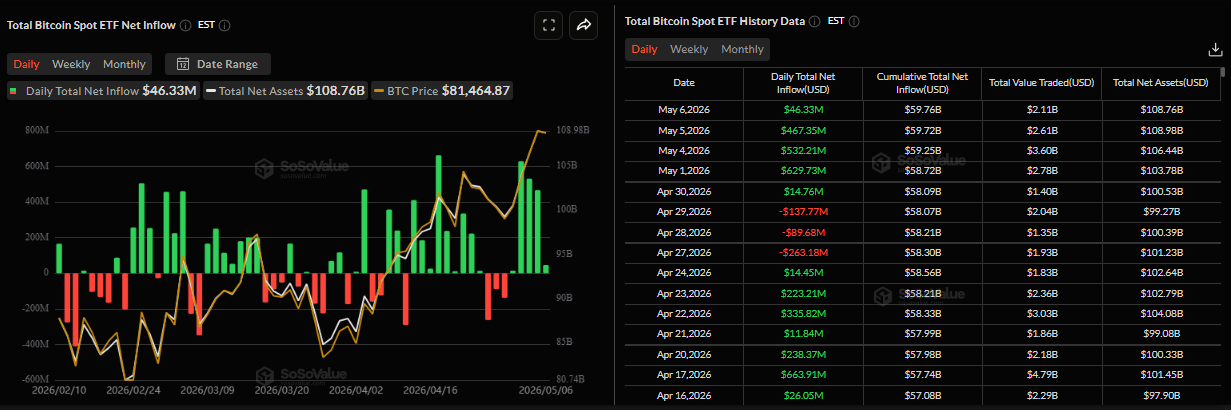Click the $663.91M inflow value
1231x410 pixels.
(x=803, y=376)
